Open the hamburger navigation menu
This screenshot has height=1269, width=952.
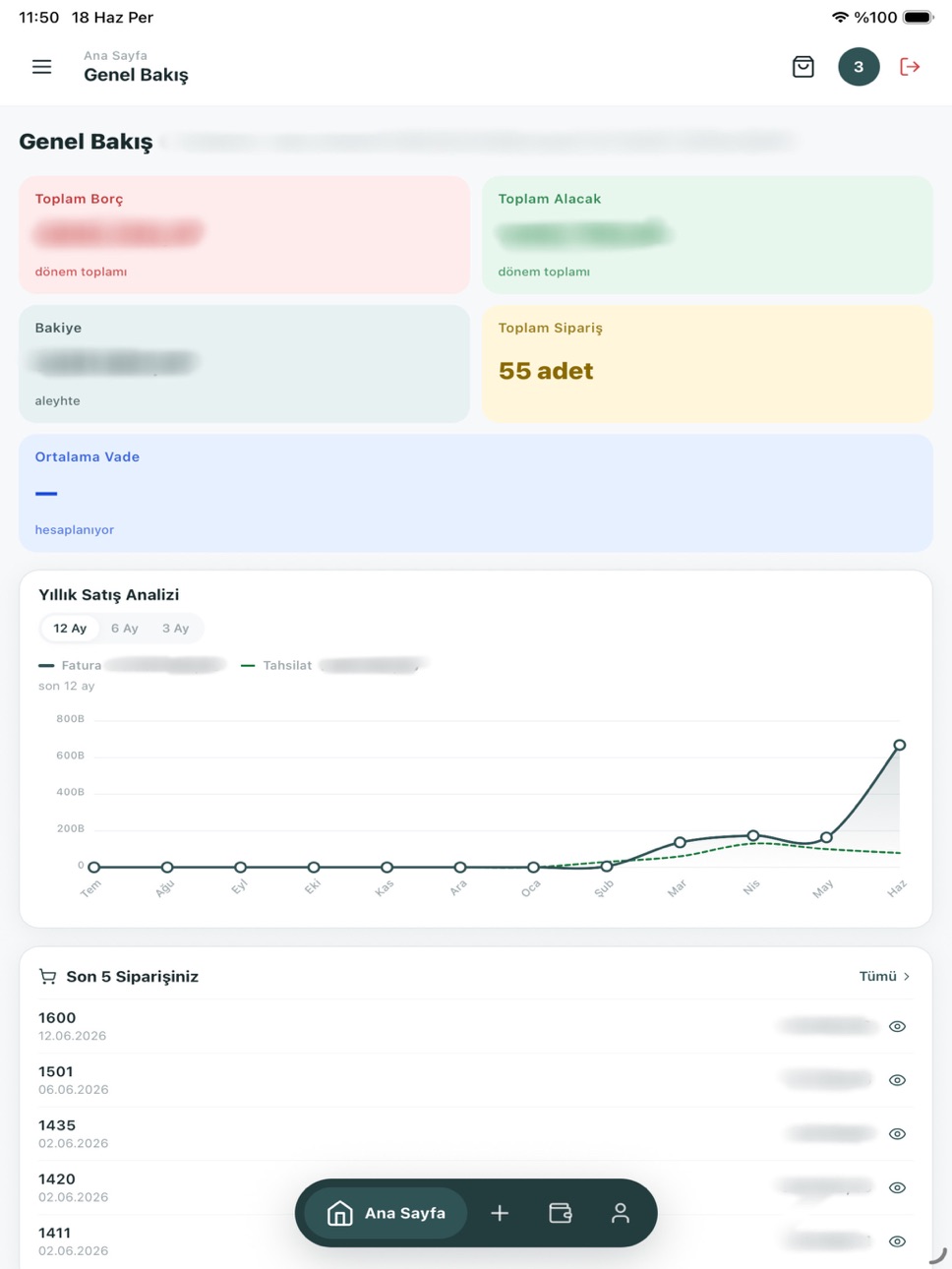tap(41, 67)
